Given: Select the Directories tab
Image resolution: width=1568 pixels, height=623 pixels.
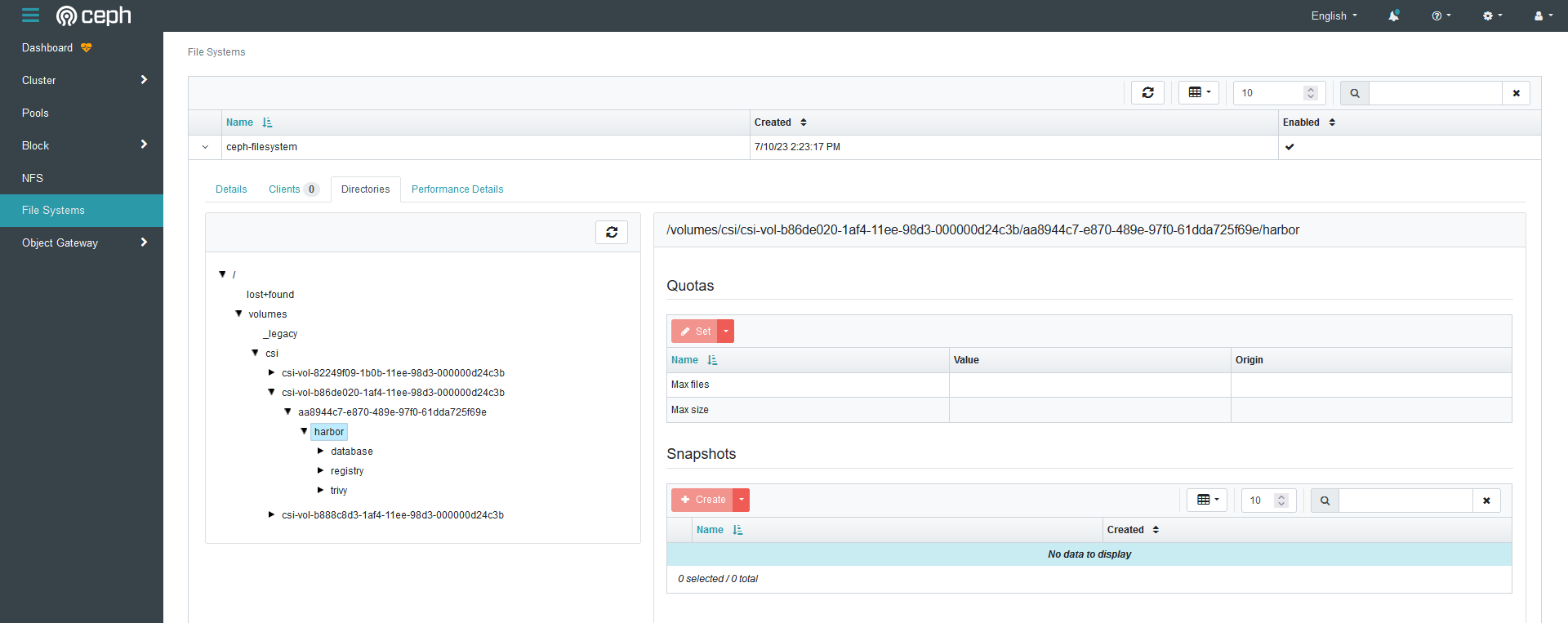Looking at the screenshot, I should coord(366,189).
